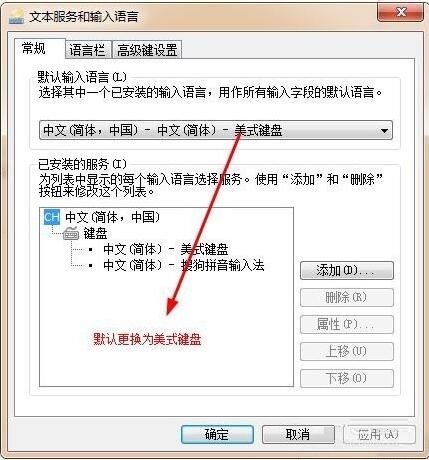Open the 中文(简体) - 美式键盘 combo box
This screenshot has width=429, height=460.
point(216,130)
